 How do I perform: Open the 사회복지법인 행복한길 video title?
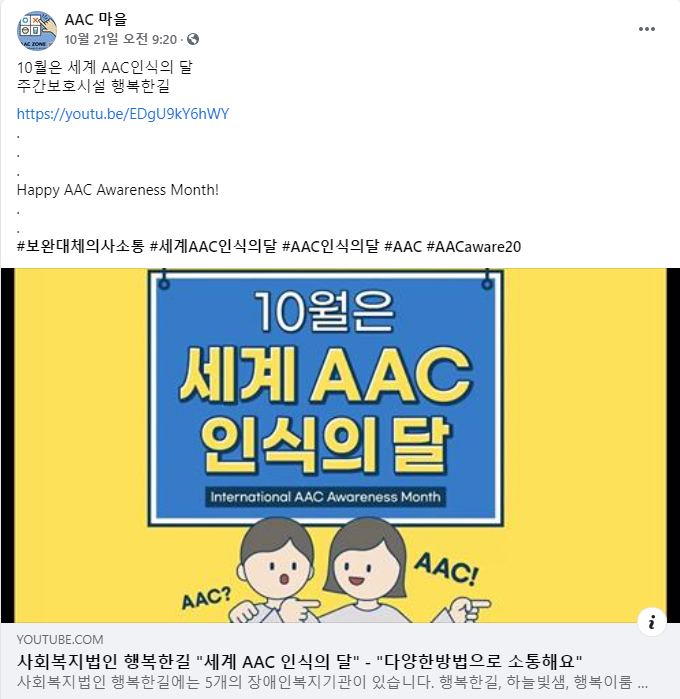[x=300, y=661]
